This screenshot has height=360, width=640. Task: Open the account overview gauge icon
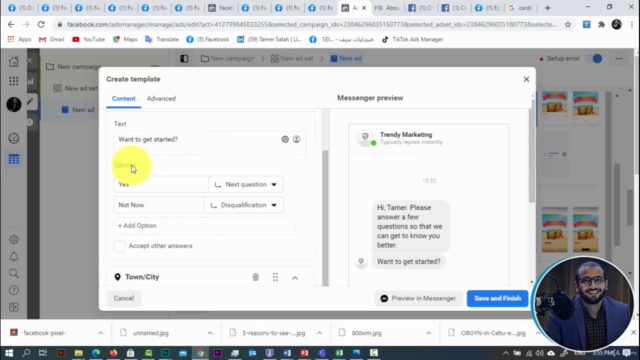tap(13, 138)
